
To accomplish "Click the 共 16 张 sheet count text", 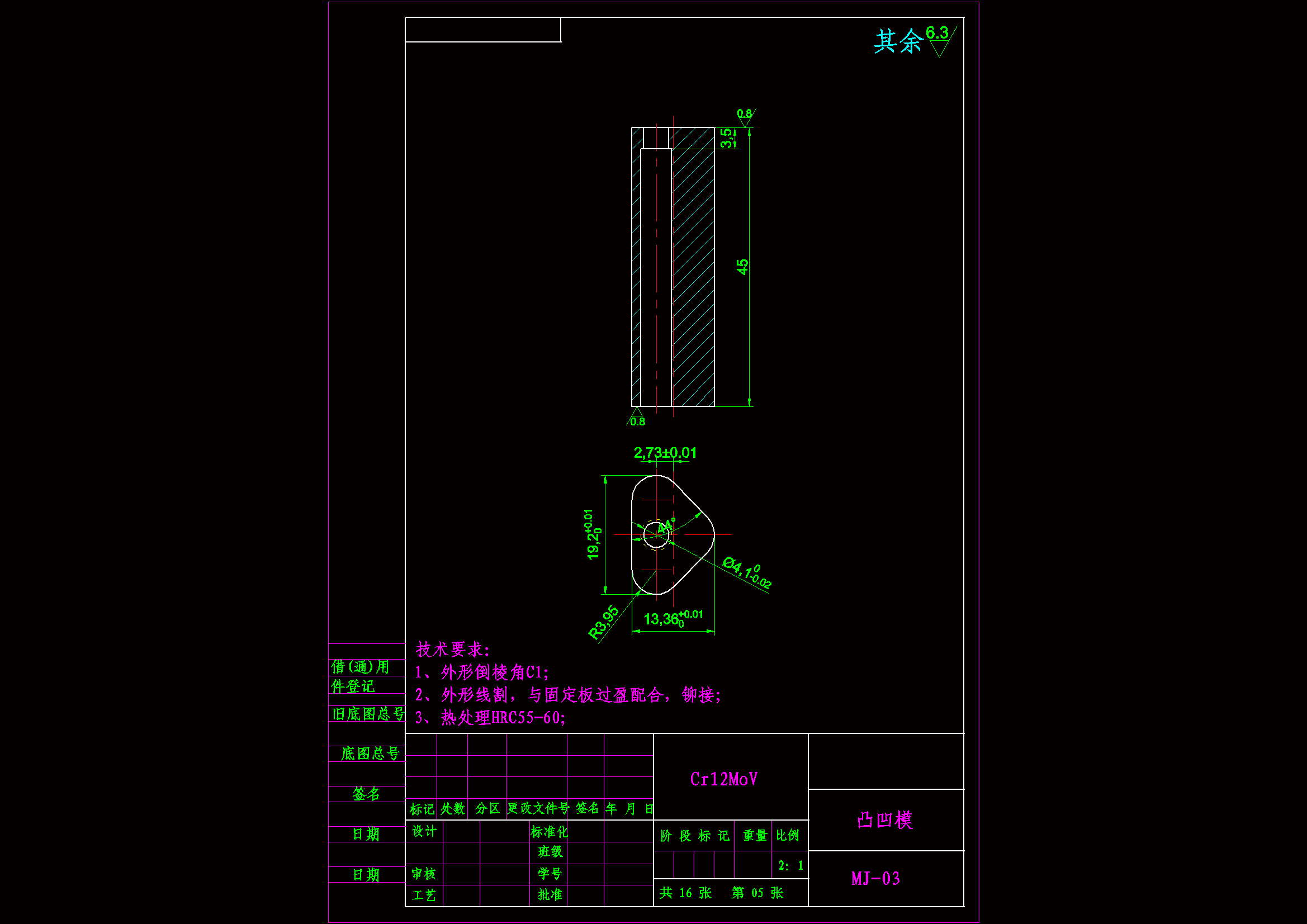I will (685, 893).
